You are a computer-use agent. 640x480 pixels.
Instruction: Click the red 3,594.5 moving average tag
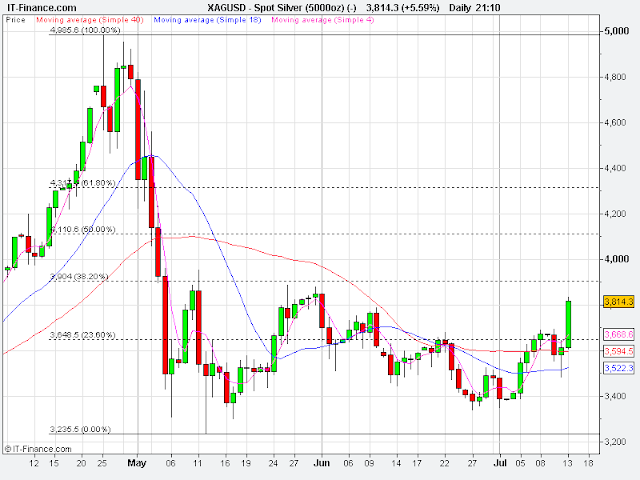[x=619, y=351]
